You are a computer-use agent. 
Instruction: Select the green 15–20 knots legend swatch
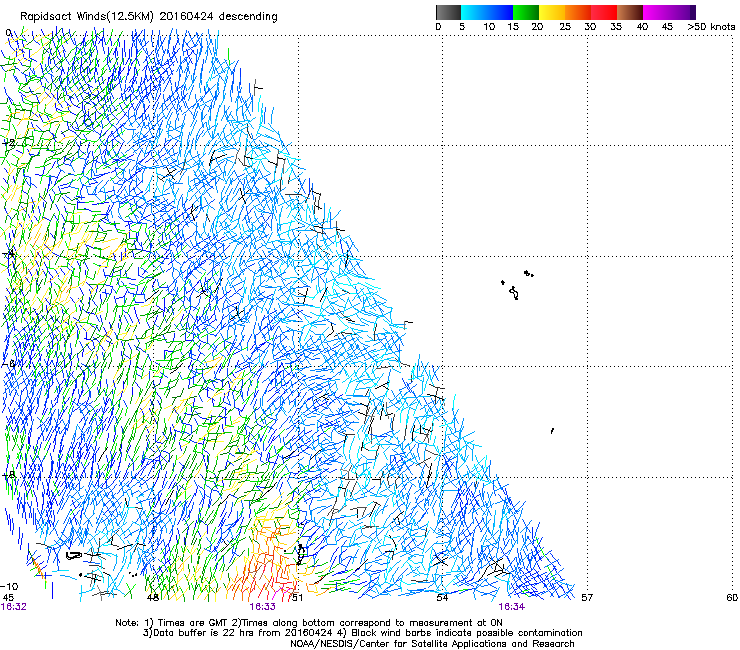tap(526, 12)
